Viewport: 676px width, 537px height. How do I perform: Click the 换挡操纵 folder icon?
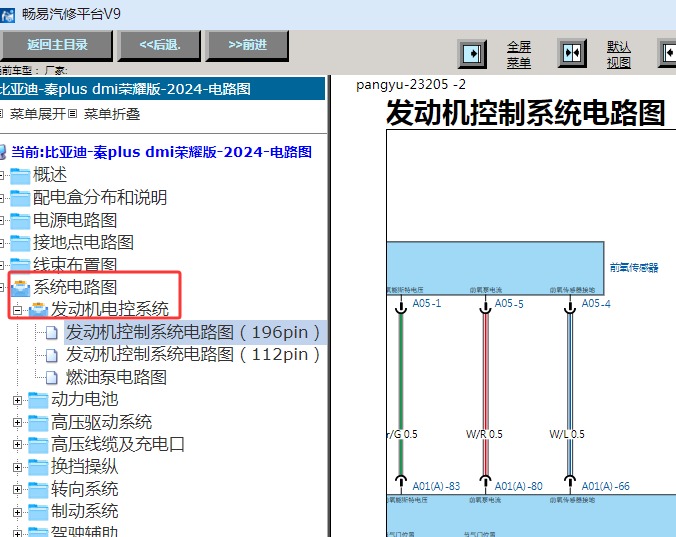(x=38, y=468)
